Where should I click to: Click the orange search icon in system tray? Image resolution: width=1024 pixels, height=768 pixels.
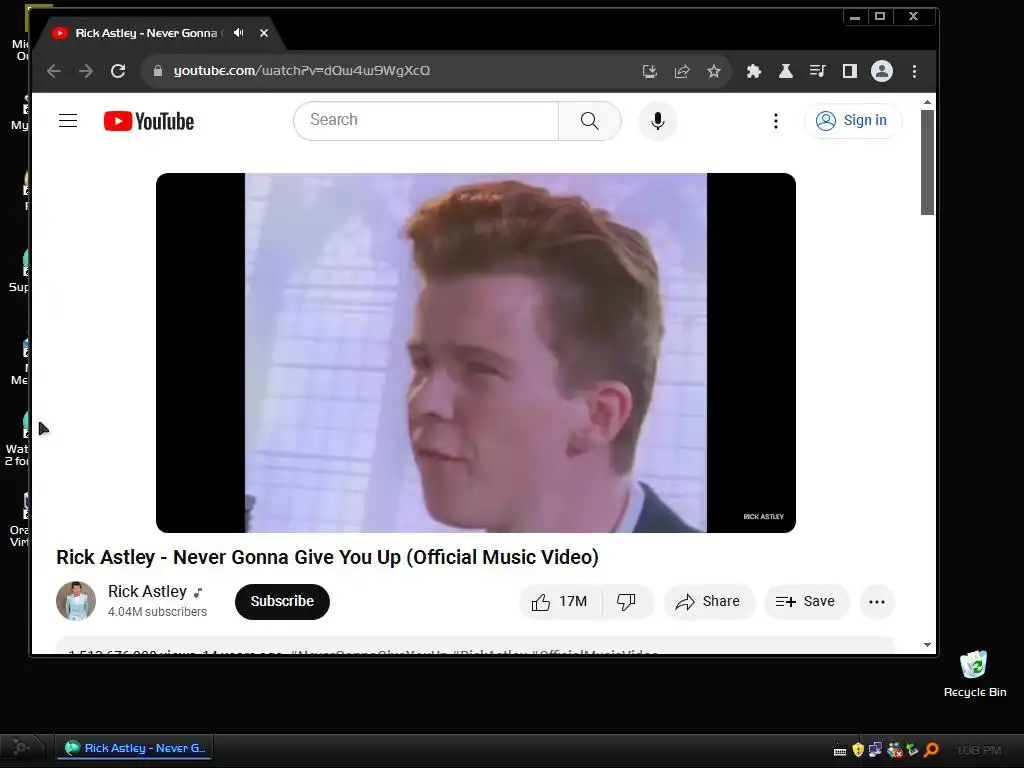click(x=931, y=750)
